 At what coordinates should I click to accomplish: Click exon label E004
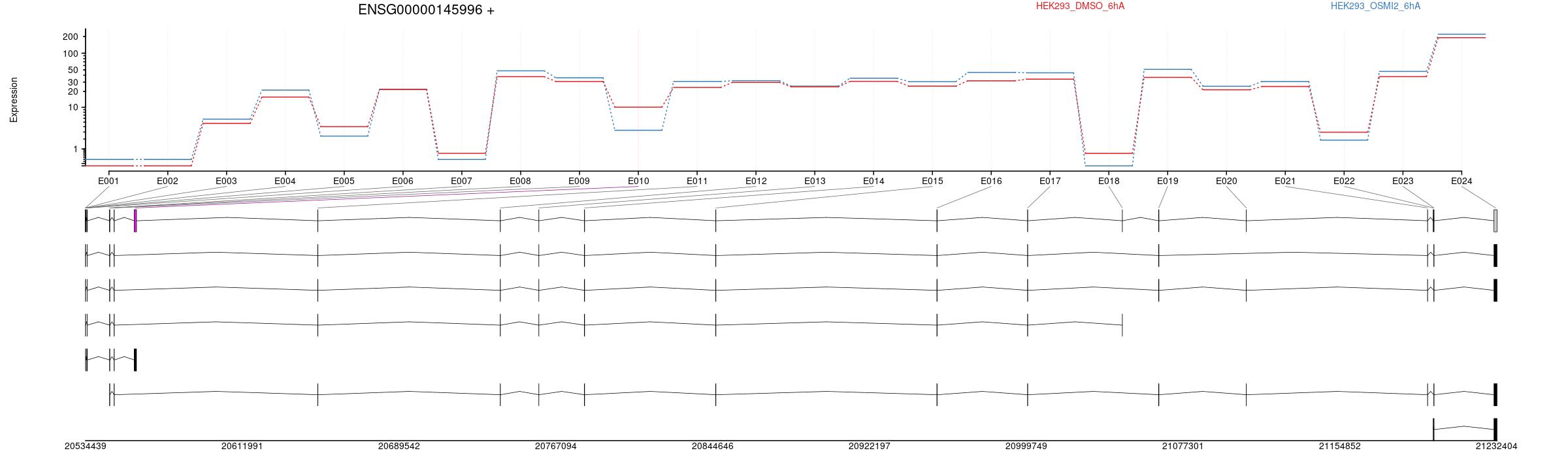[285, 181]
